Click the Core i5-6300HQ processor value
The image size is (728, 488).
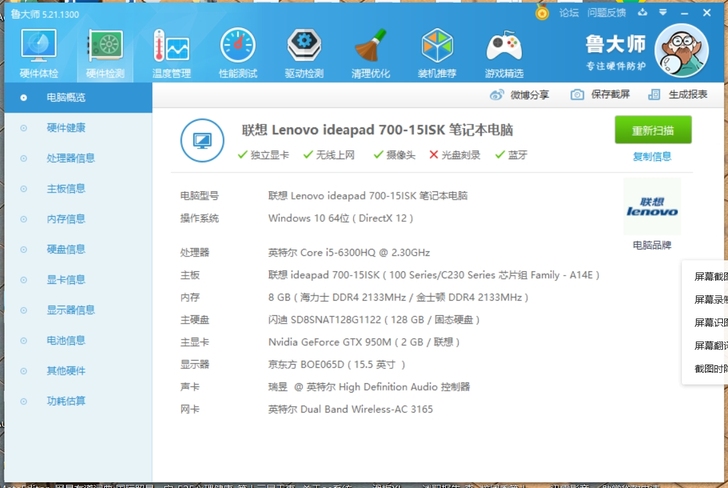click(349, 253)
